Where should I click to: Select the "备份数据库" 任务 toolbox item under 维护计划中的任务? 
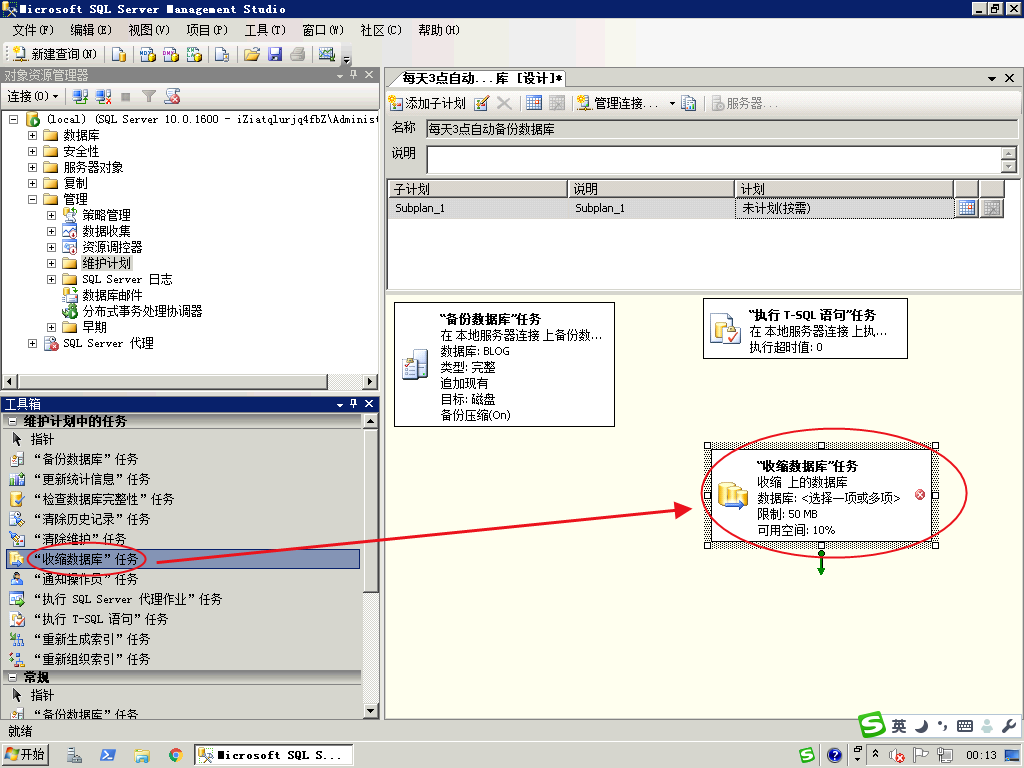tap(183, 459)
